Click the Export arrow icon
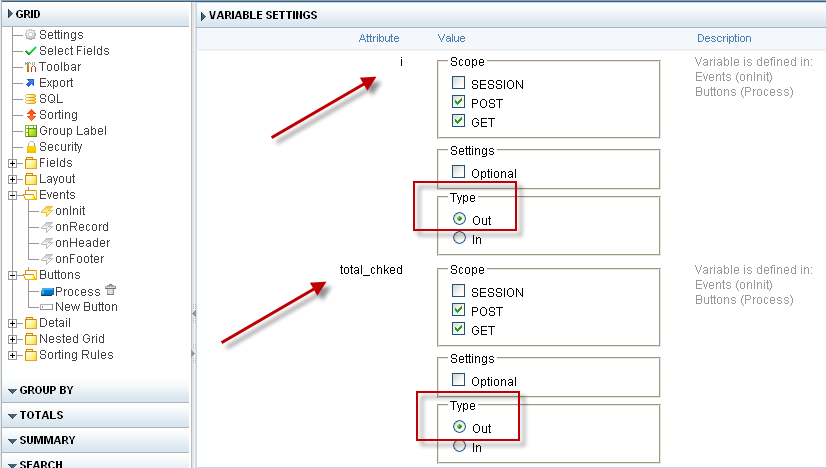The width and height of the screenshot is (826, 468). coord(30,83)
